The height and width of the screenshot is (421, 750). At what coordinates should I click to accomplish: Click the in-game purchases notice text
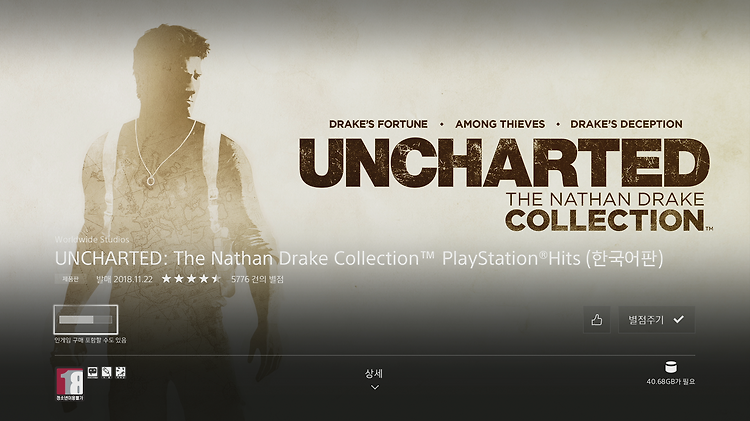coord(90,340)
